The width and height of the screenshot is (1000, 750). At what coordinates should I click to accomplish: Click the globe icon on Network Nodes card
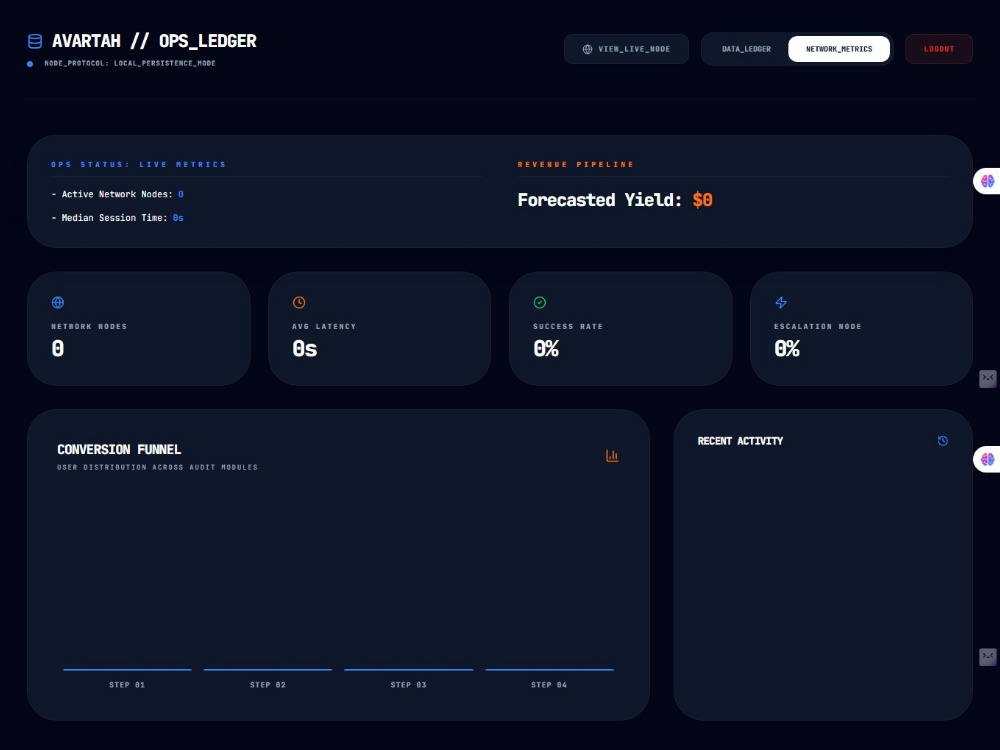[58, 302]
